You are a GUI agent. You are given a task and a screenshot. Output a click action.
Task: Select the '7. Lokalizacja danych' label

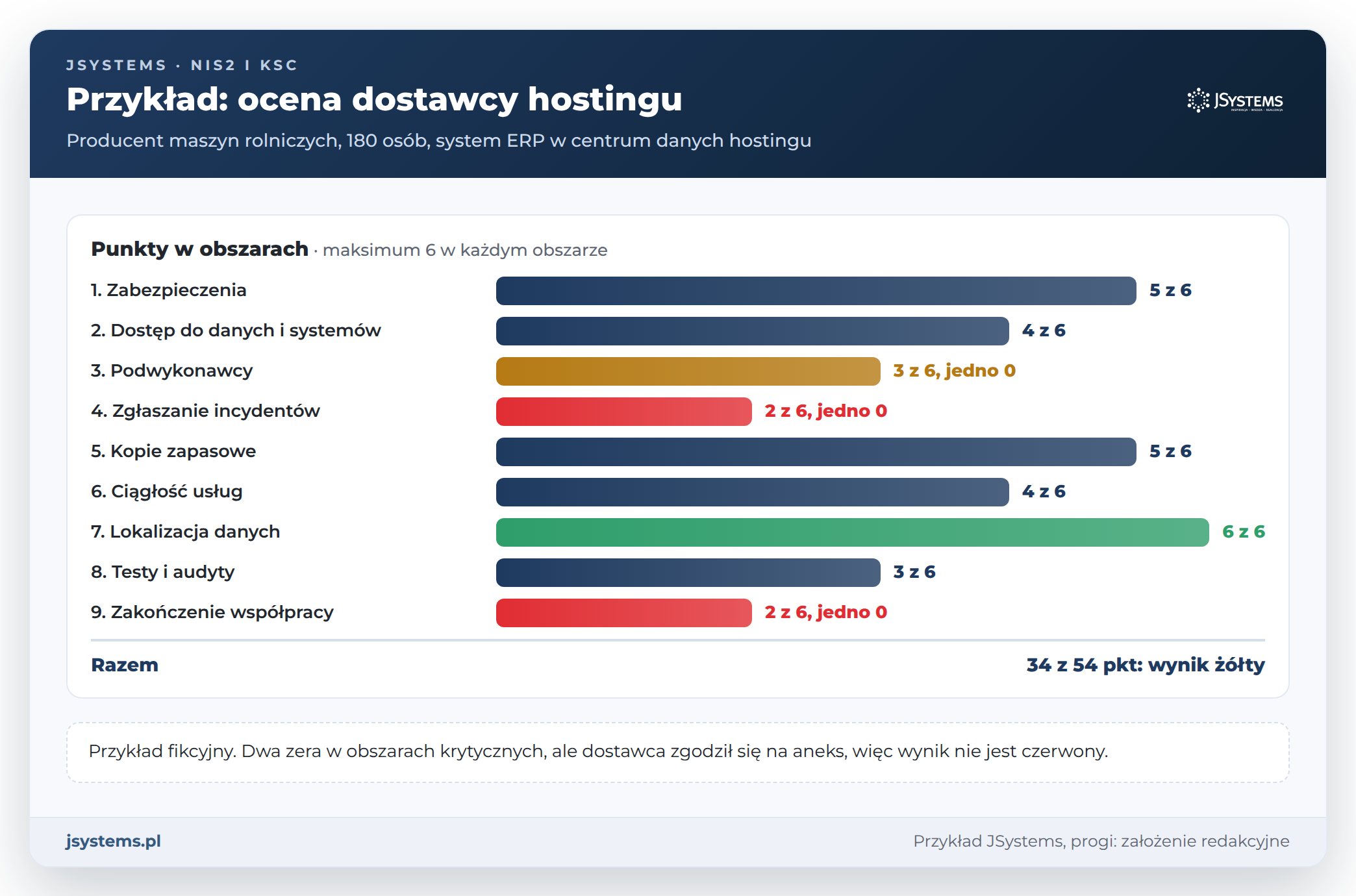click(186, 532)
